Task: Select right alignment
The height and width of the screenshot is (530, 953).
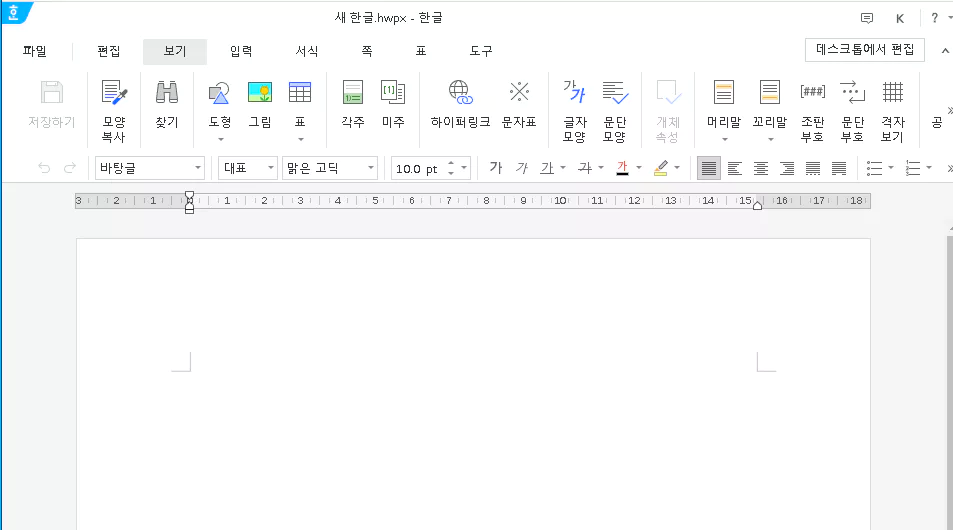Action: click(787, 168)
